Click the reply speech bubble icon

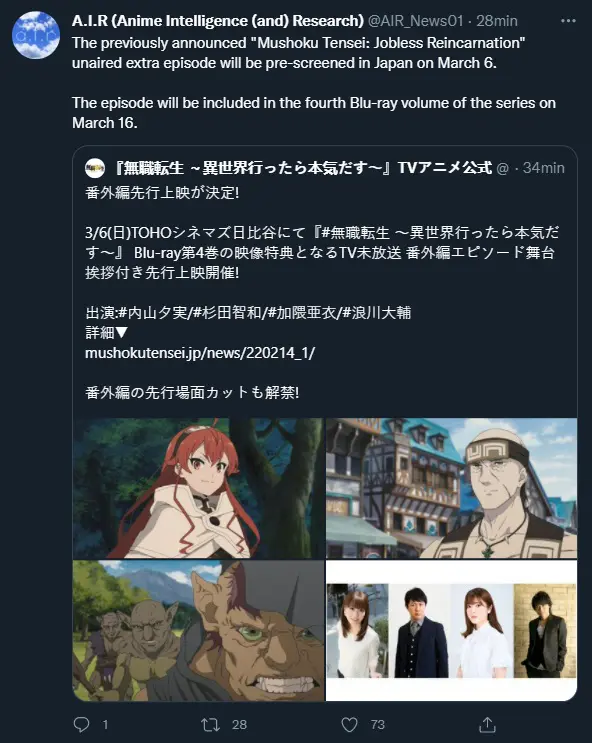coord(82,724)
